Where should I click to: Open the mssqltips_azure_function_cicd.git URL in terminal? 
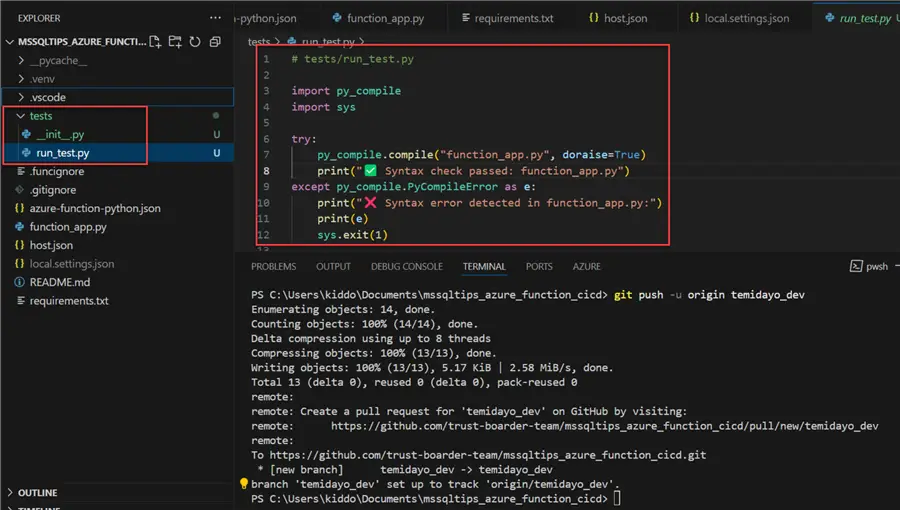[x=487, y=455]
